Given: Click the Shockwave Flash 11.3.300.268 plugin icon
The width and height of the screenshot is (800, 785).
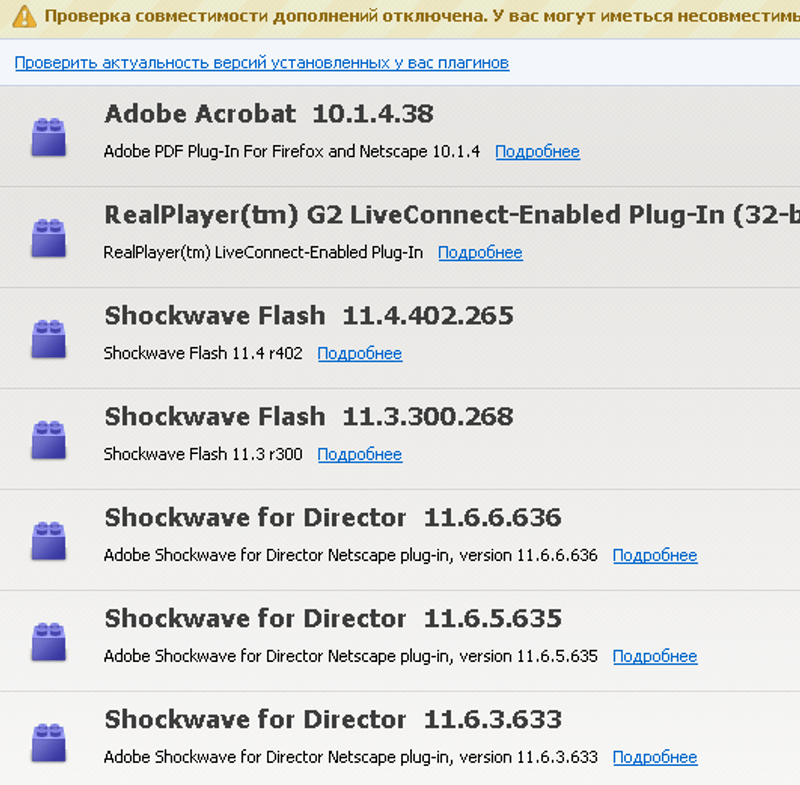Looking at the screenshot, I should pyautogui.click(x=48, y=440).
